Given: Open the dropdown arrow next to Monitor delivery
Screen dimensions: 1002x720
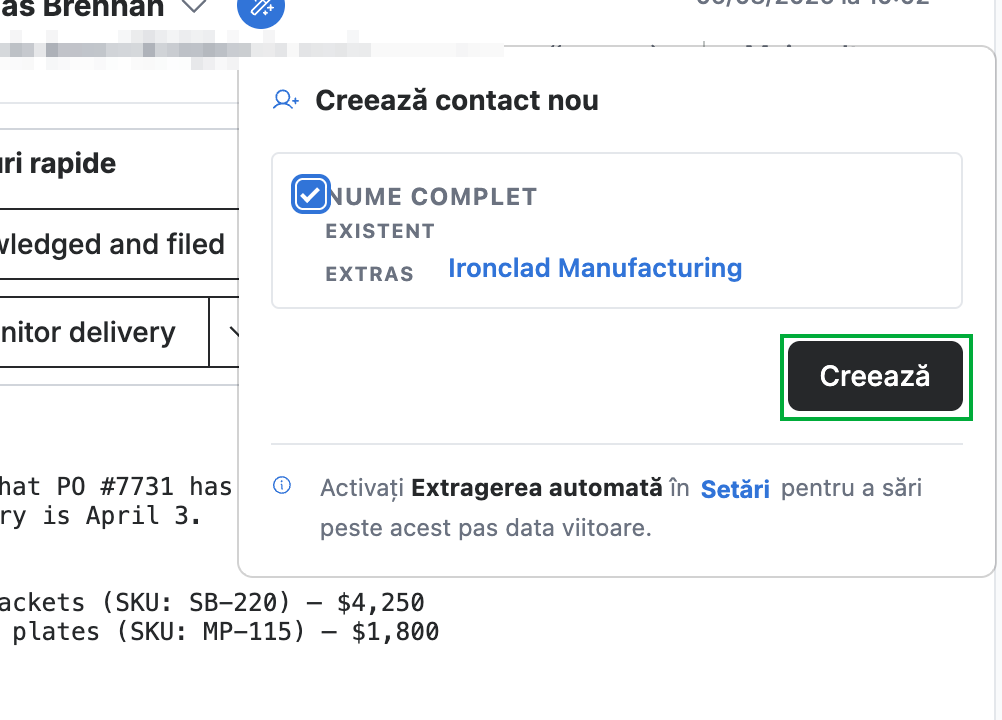Looking at the screenshot, I should pos(224,332).
